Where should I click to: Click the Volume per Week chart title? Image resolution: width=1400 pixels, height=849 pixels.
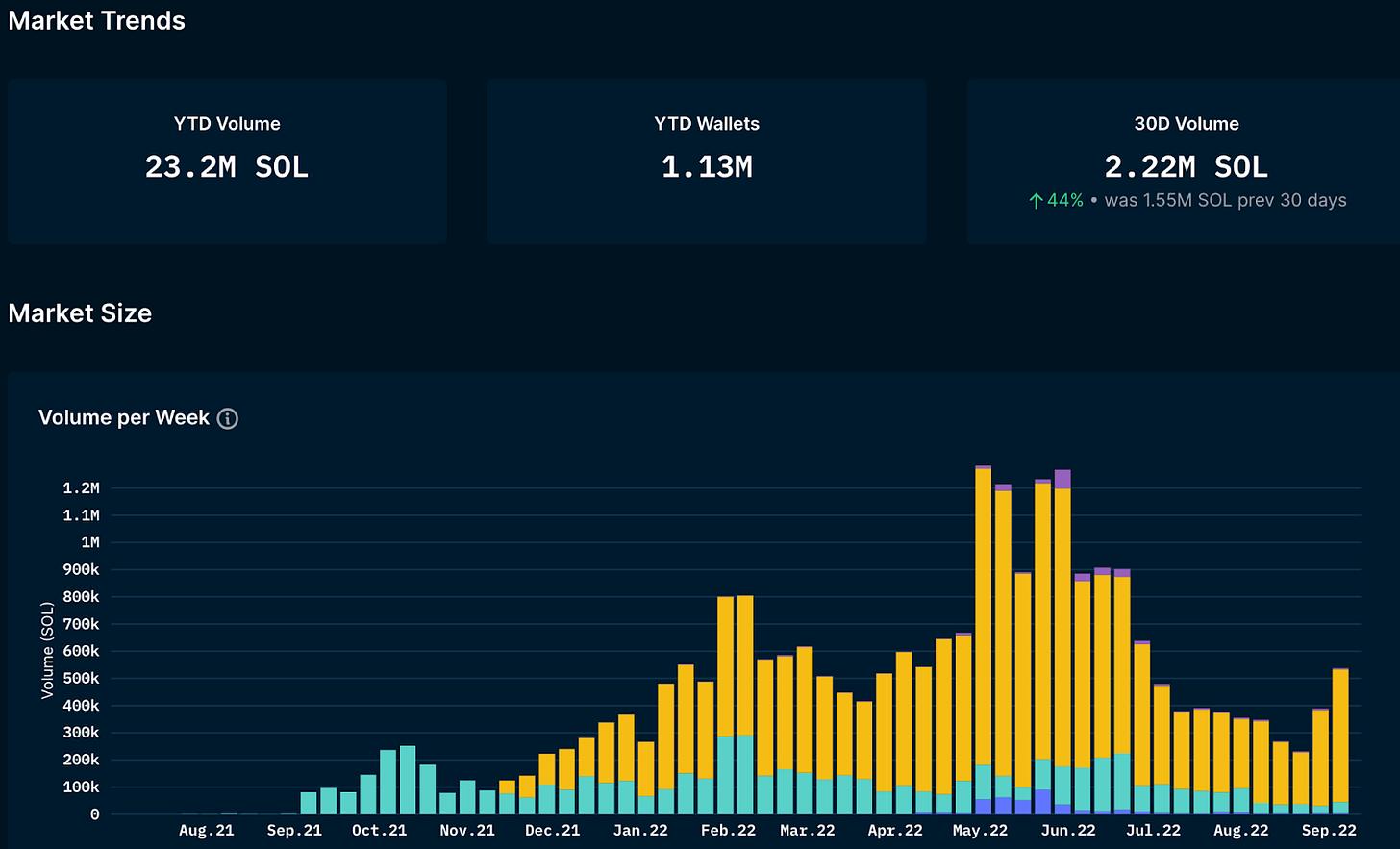pyautogui.click(x=124, y=417)
